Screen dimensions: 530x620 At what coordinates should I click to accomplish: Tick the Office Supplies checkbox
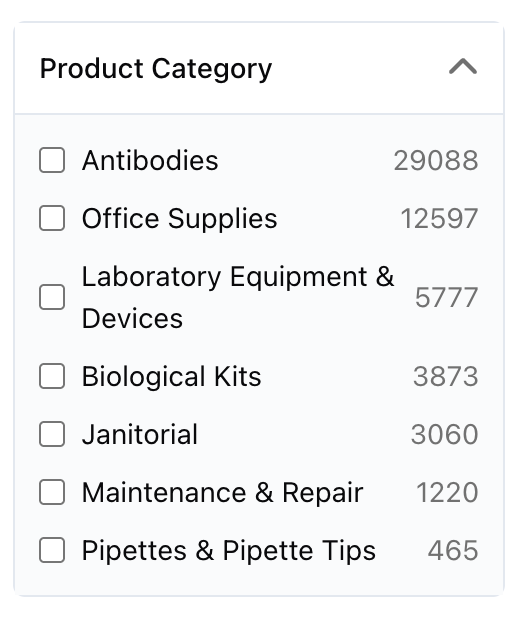(x=52, y=218)
